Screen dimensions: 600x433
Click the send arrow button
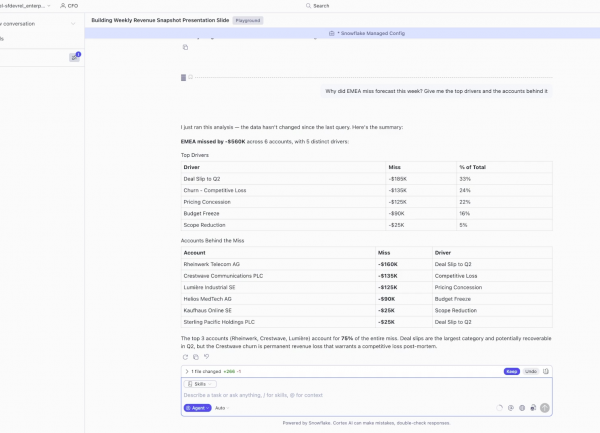545,408
